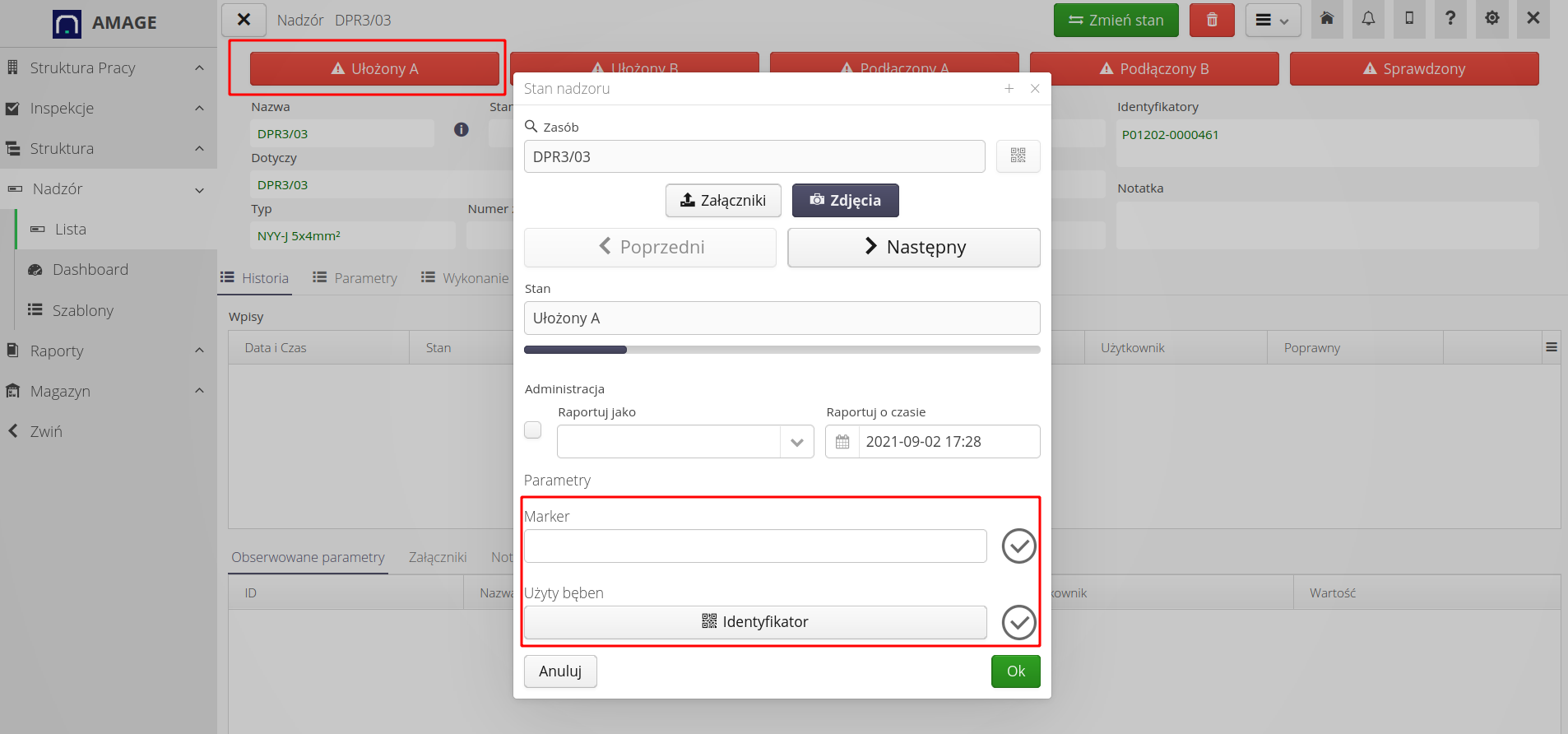Toggle the Użyty bęben check circle
The height and width of the screenshot is (734, 1568).
1018,623
